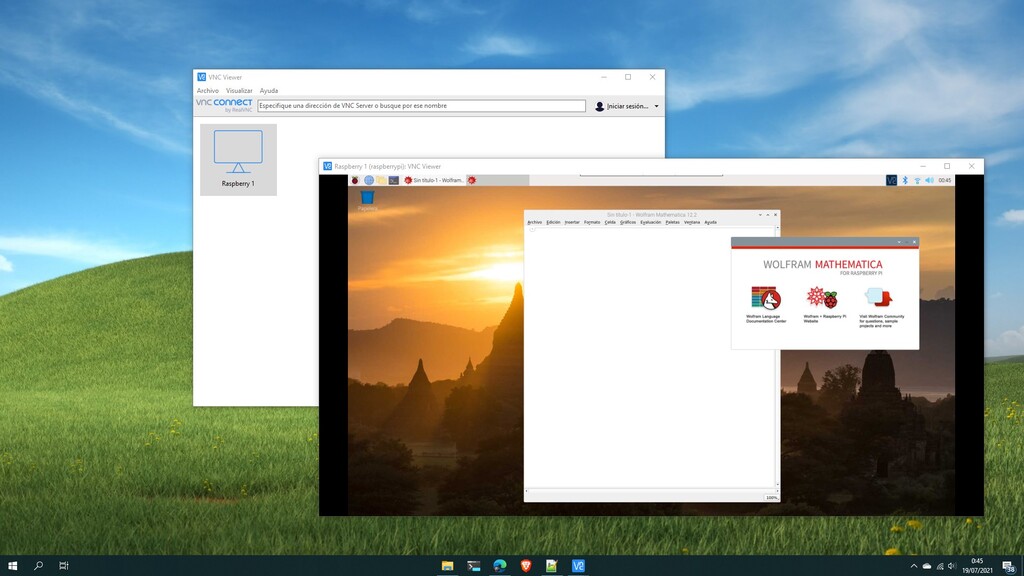The width and height of the screenshot is (1024, 576).
Task: Expand hidden icons in the Windows system tray
Action: pyautogui.click(x=912, y=565)
